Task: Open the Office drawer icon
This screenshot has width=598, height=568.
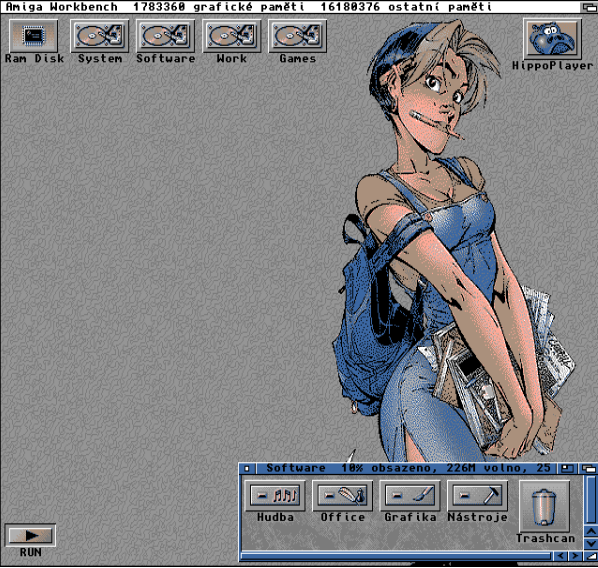Action: coord(342,496)
